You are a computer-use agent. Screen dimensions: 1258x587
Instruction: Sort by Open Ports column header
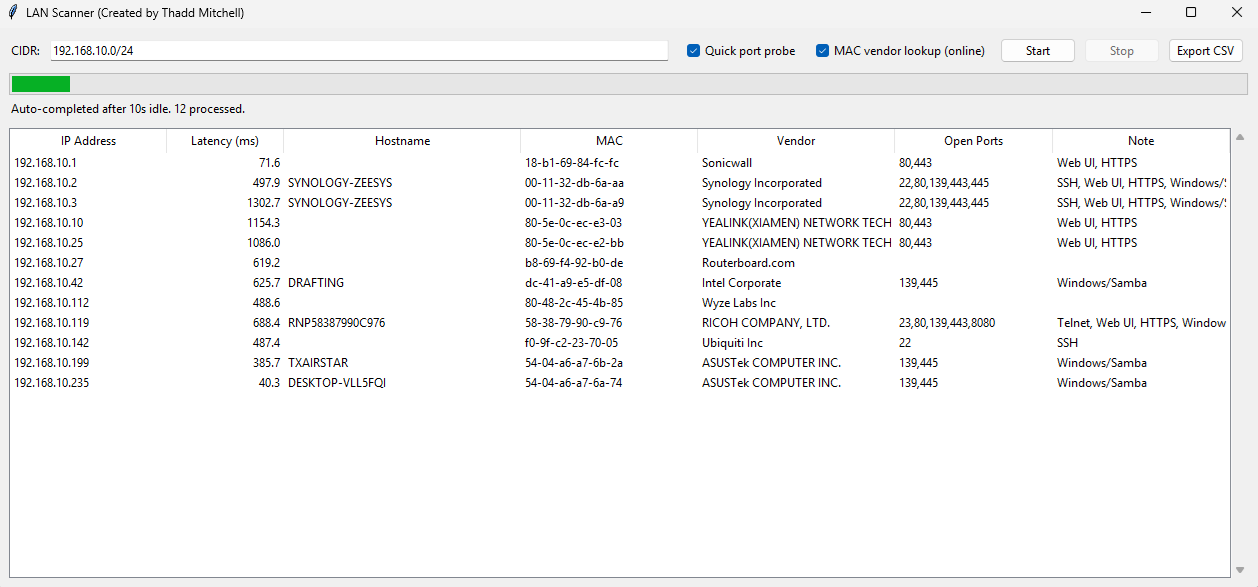(x=973, y=141)
